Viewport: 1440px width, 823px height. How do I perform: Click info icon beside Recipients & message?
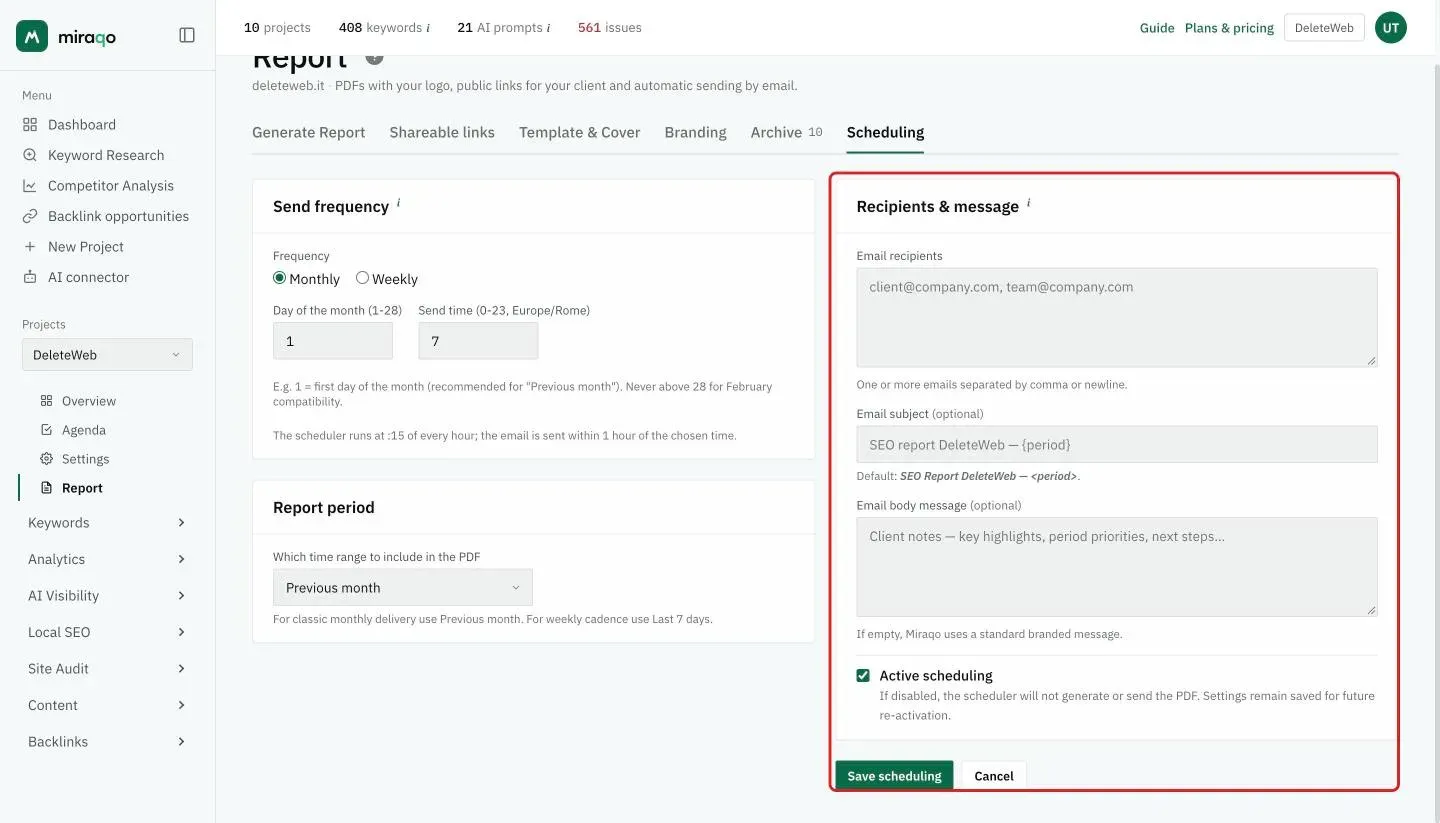tap(1028, 202)
